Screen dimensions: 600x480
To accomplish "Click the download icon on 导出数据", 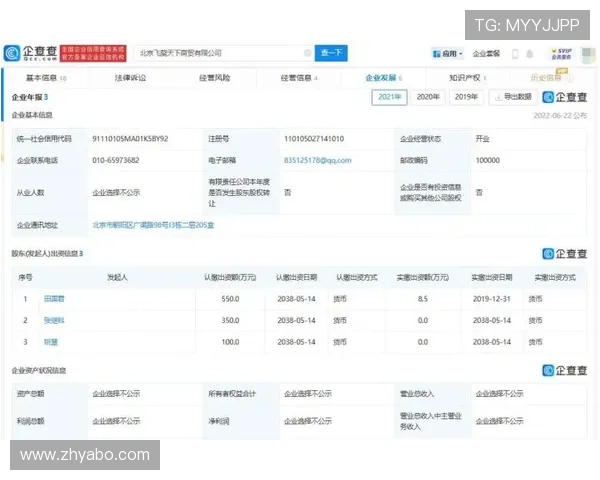I will [x=498, y=97].
